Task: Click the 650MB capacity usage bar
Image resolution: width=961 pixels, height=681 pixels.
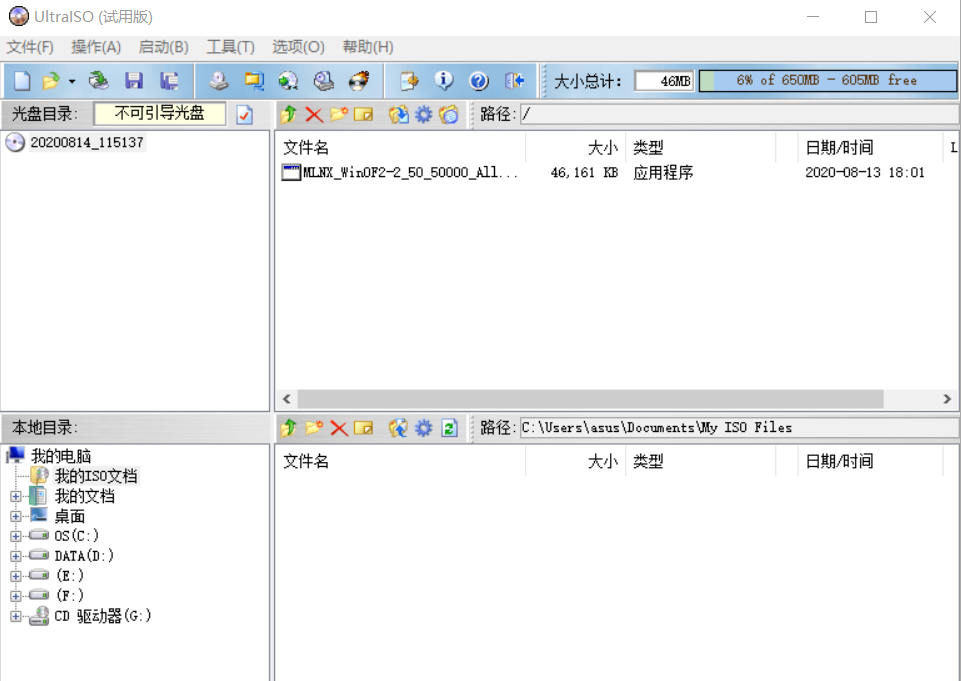Action: (826, 80)
